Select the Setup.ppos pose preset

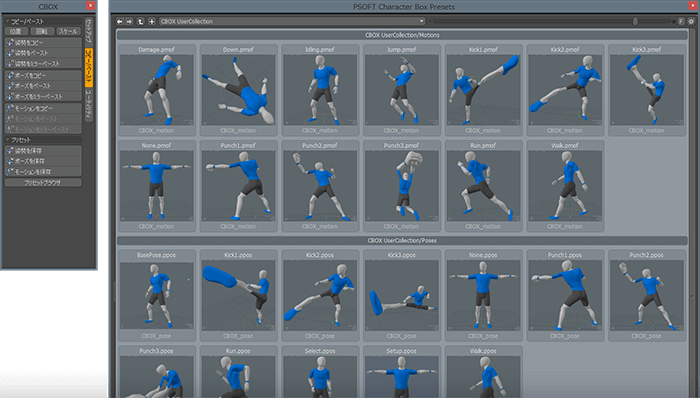(x=402, y=372)
